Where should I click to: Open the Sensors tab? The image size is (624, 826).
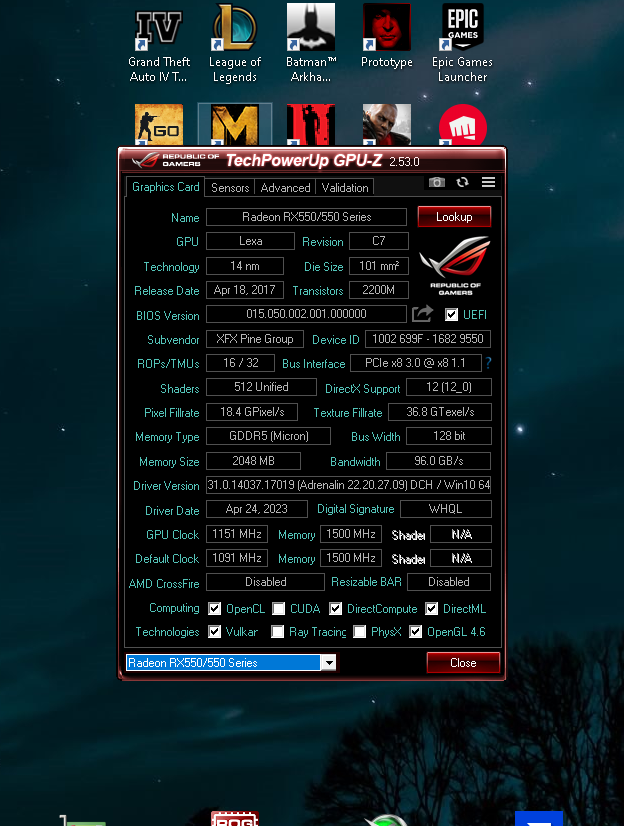230,188
